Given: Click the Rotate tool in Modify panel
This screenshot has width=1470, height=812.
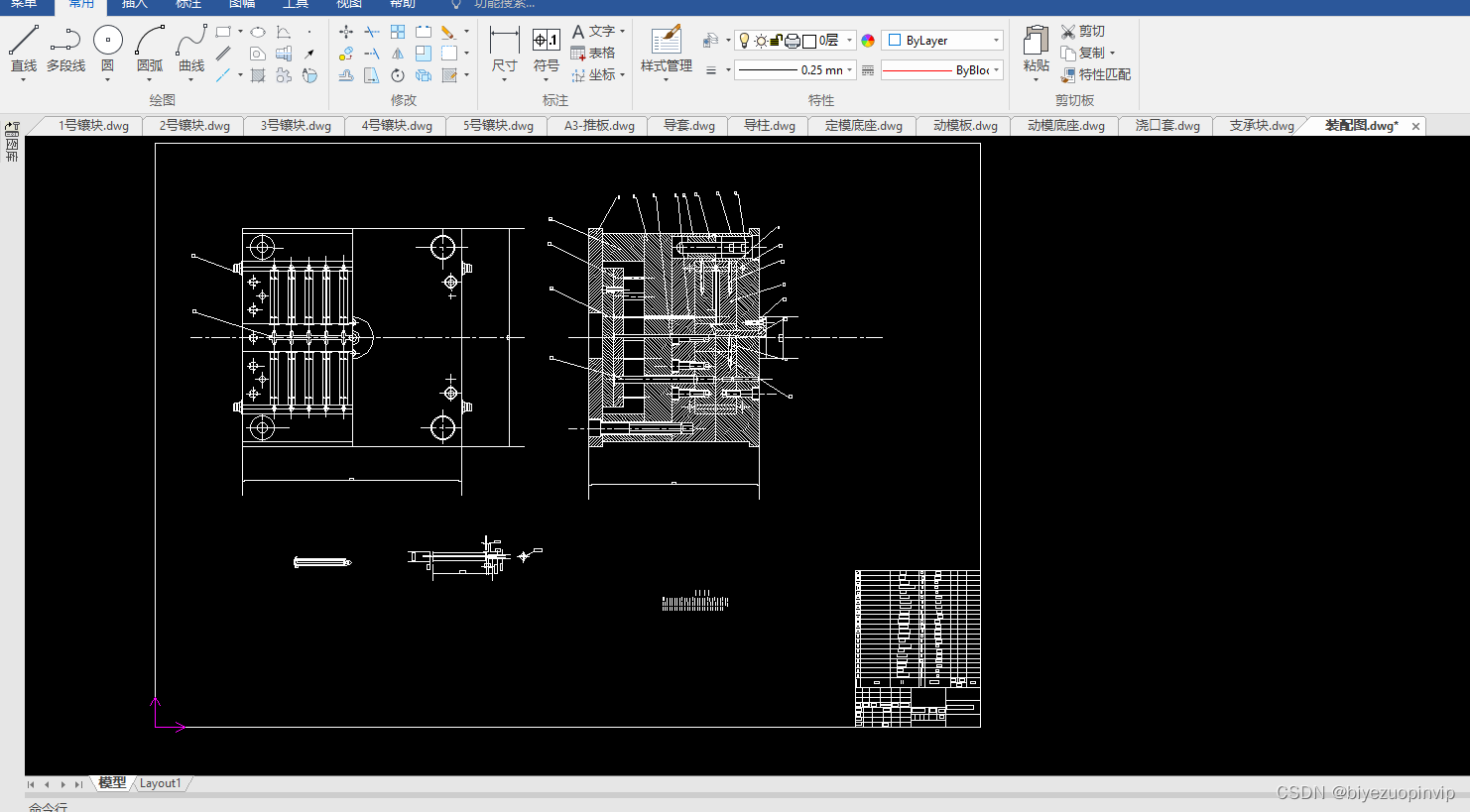Looking at the screenshot, I should [398, 75].
